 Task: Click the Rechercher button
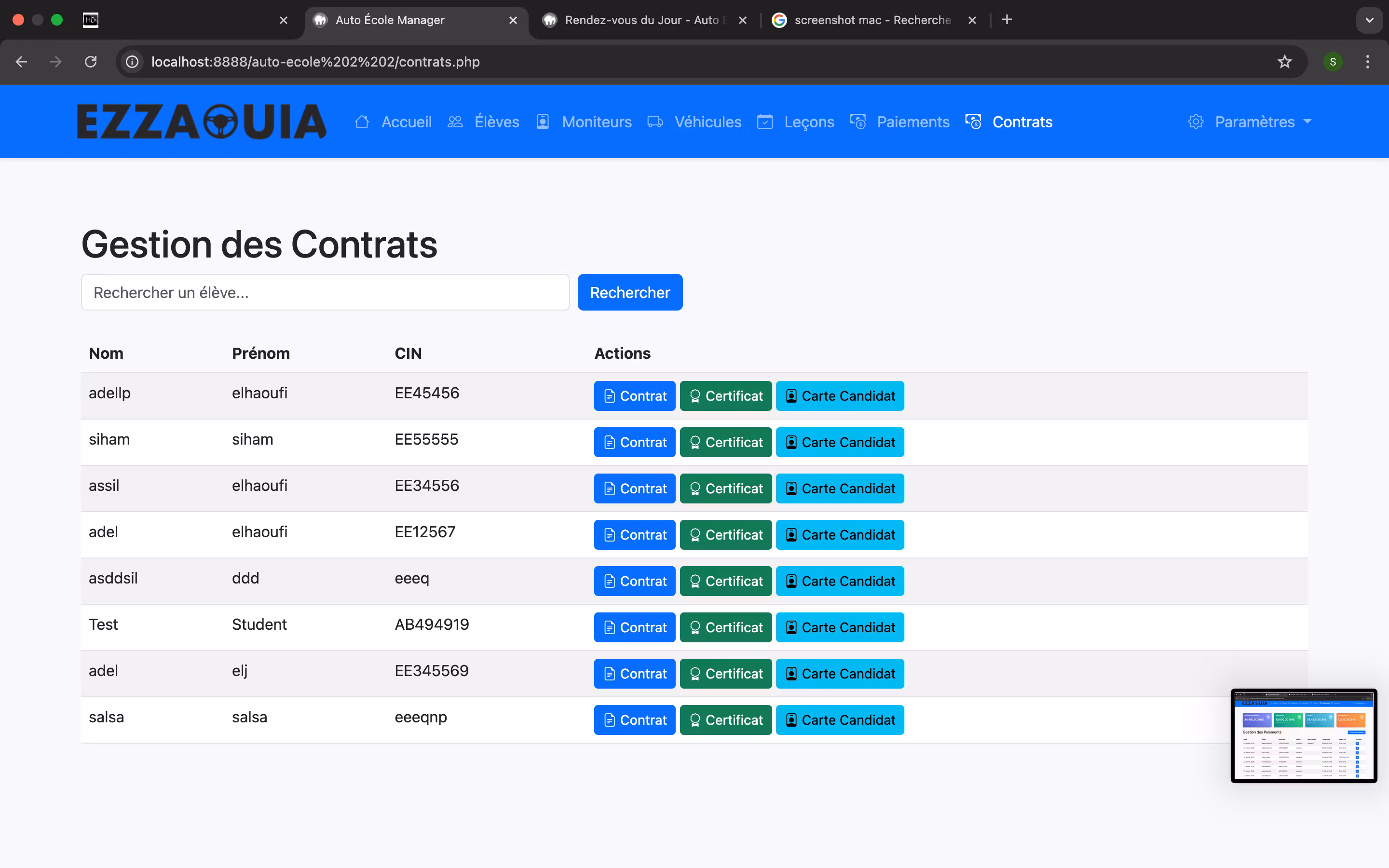click(x=630, y=292)
